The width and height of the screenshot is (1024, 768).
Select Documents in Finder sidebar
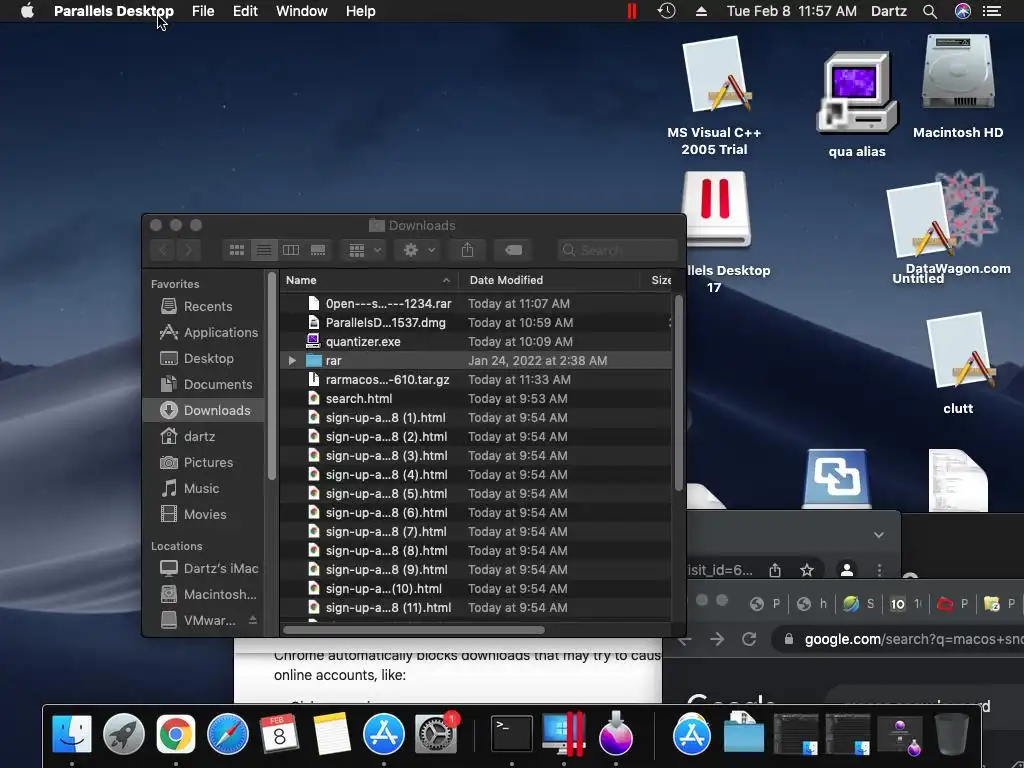coord(202,385)
